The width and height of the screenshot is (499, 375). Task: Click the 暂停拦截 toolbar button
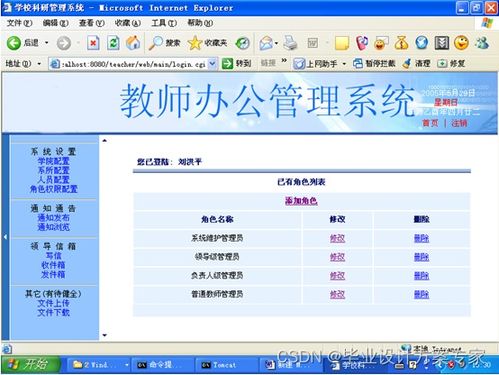374,63
